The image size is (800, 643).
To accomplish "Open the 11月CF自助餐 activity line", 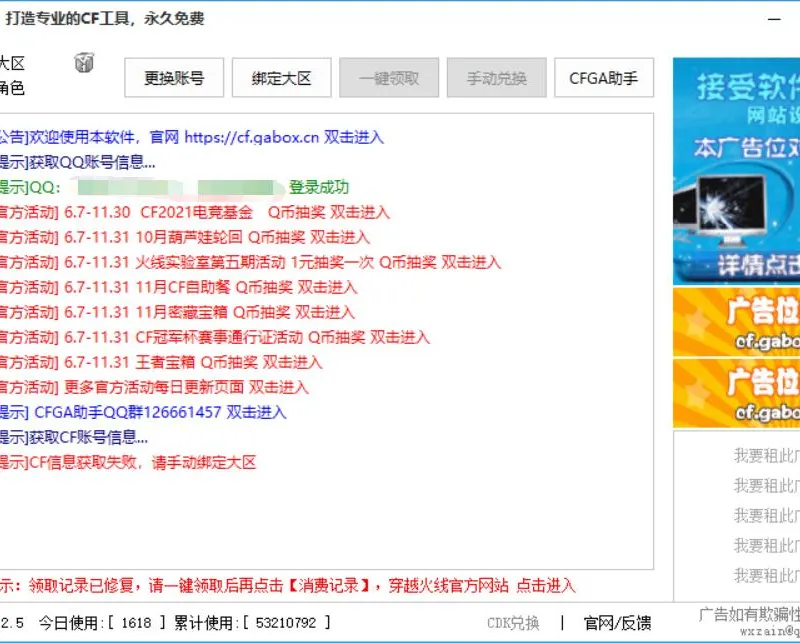I will [x=179, y=287].
